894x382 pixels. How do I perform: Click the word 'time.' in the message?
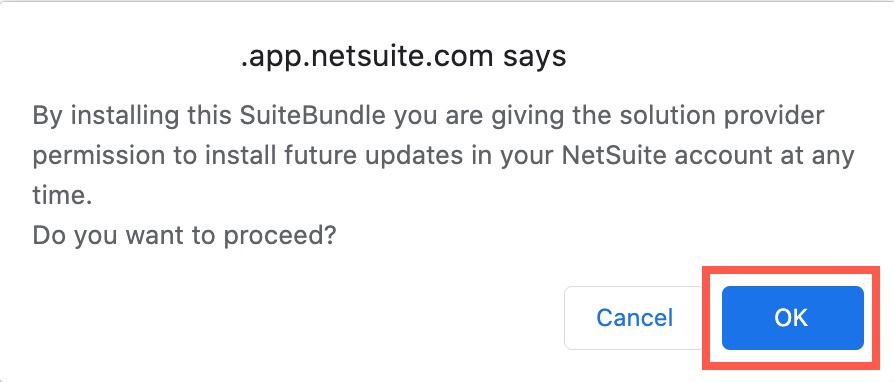[x=62, y=196]
